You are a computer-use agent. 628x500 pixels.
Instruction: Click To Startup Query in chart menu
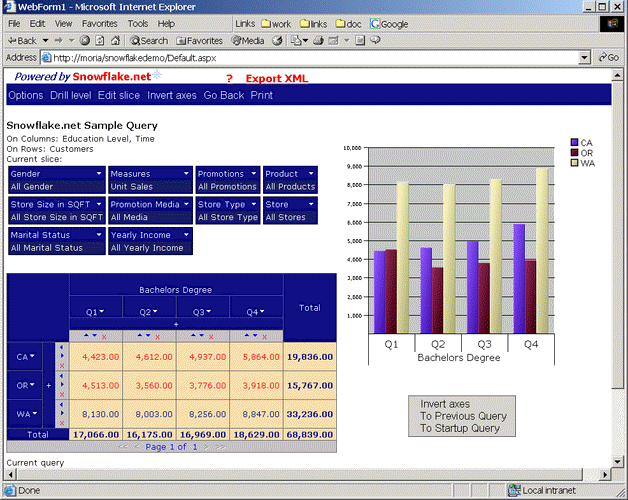[460, 428]
